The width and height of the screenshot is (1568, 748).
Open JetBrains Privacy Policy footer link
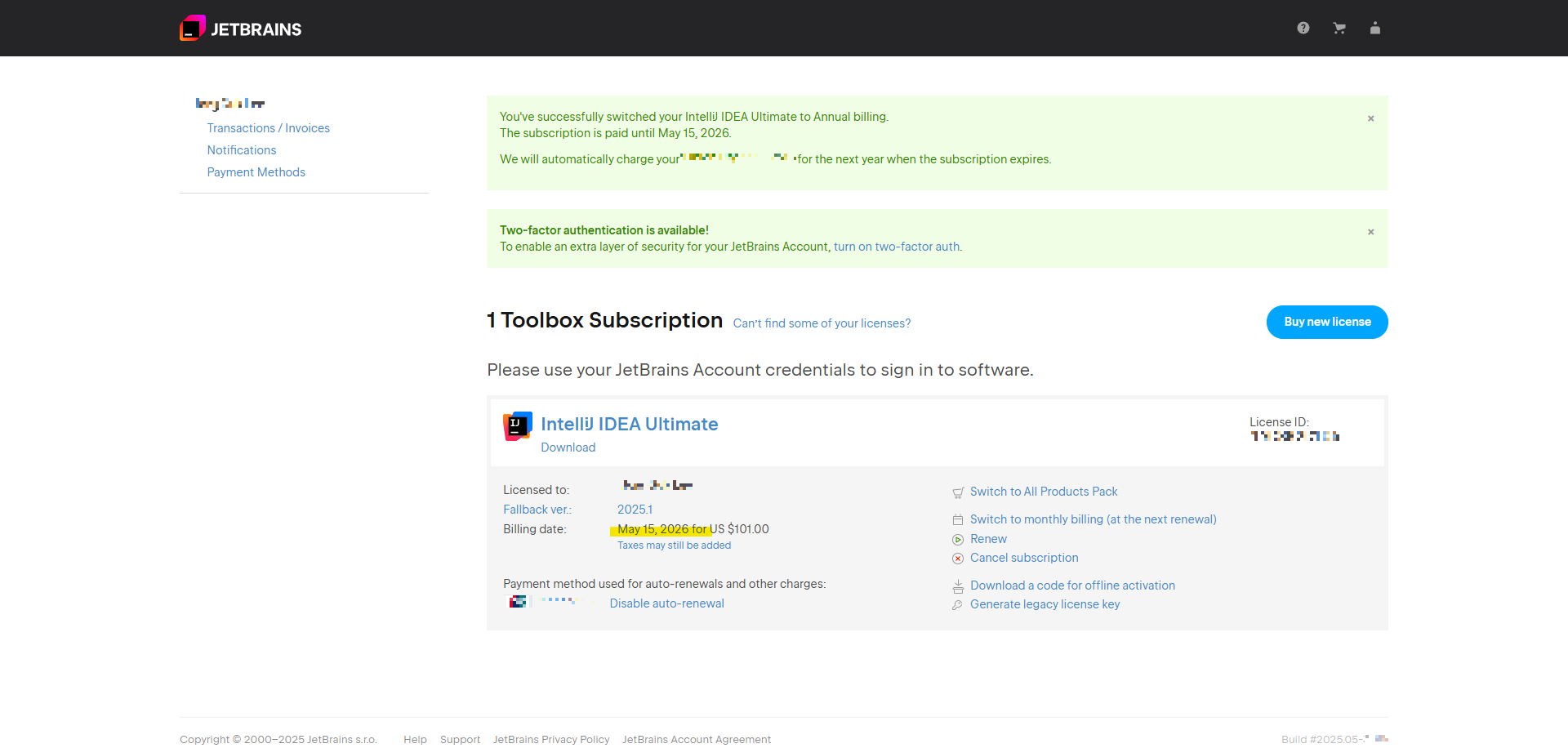(551, 739)
